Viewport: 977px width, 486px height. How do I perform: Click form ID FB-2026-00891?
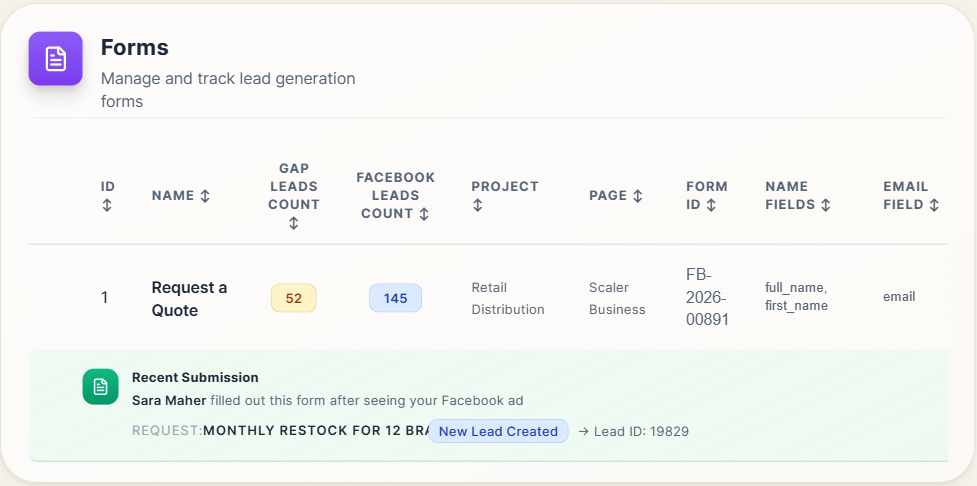click(x=707, y=297)
